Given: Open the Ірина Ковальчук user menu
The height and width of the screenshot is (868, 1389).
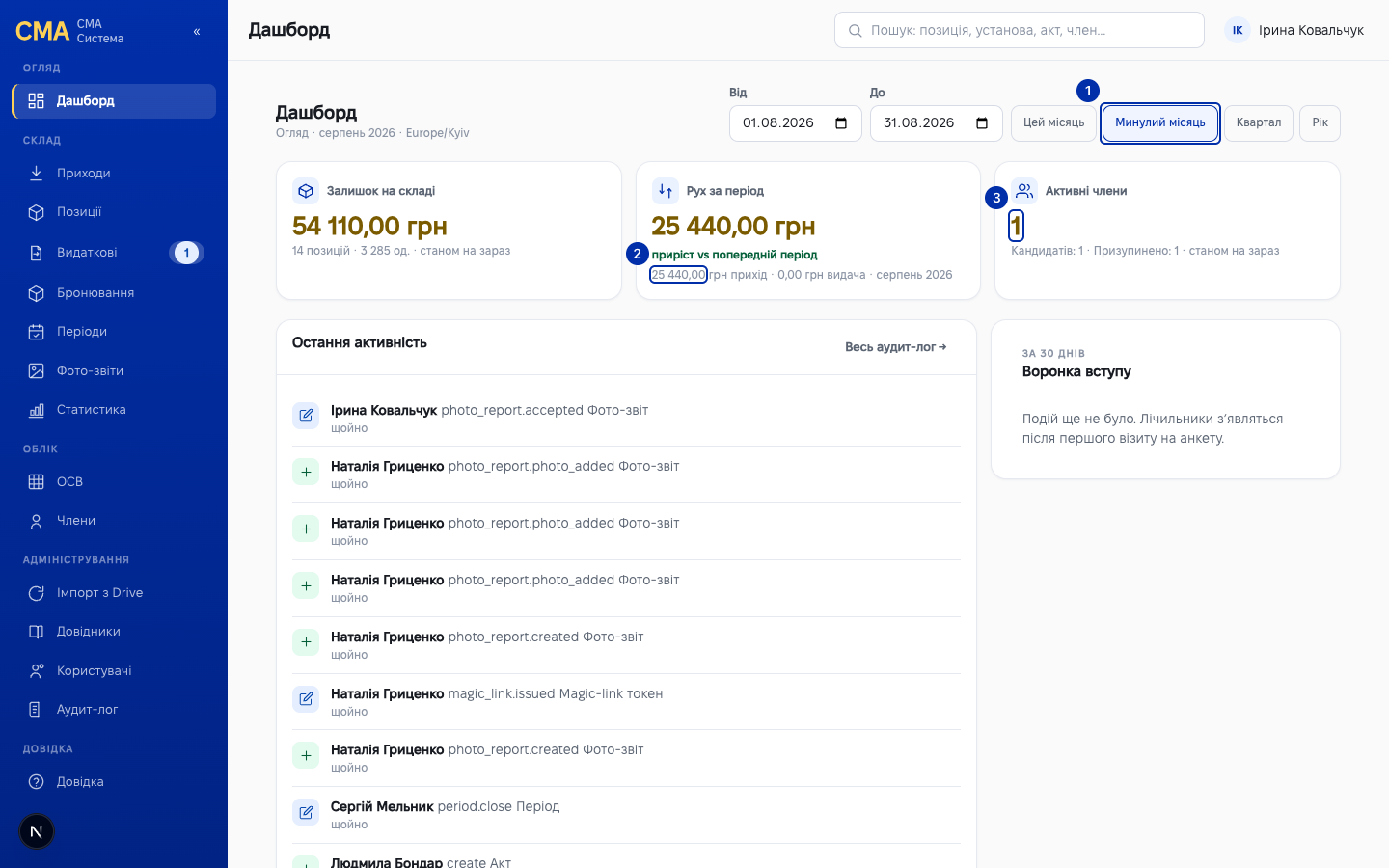Looking at the screenshot, I should coord(1294,31).
